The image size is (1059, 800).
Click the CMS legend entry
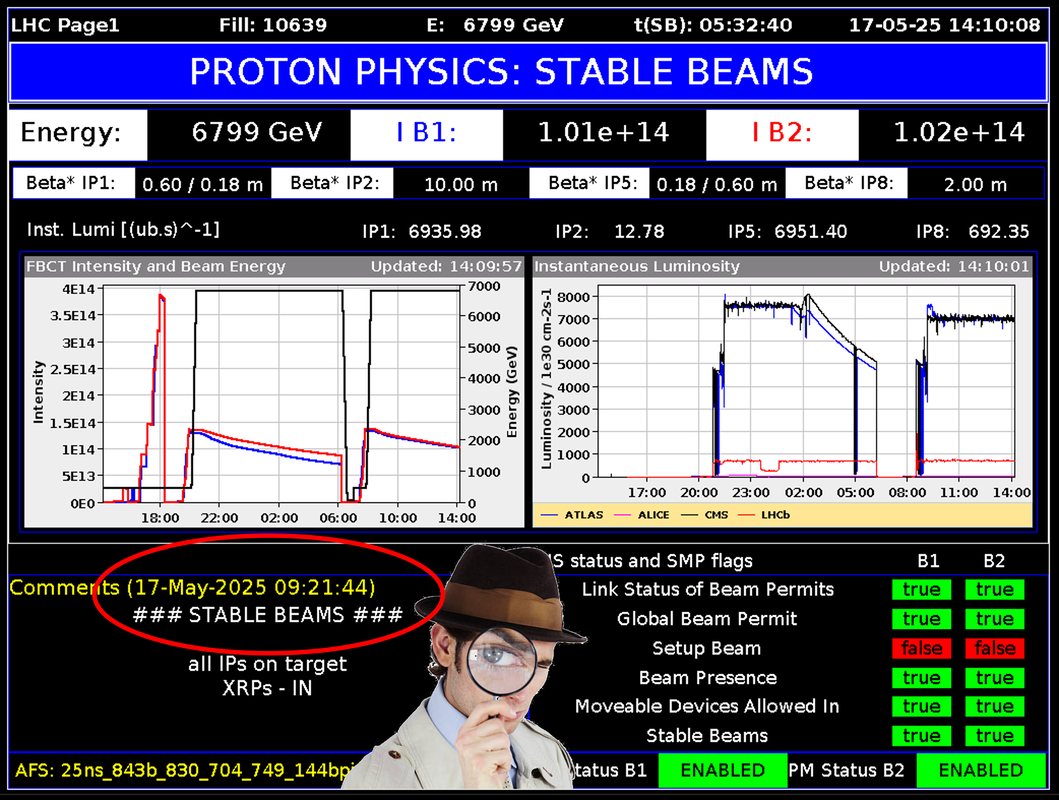[x=704, y=515]
